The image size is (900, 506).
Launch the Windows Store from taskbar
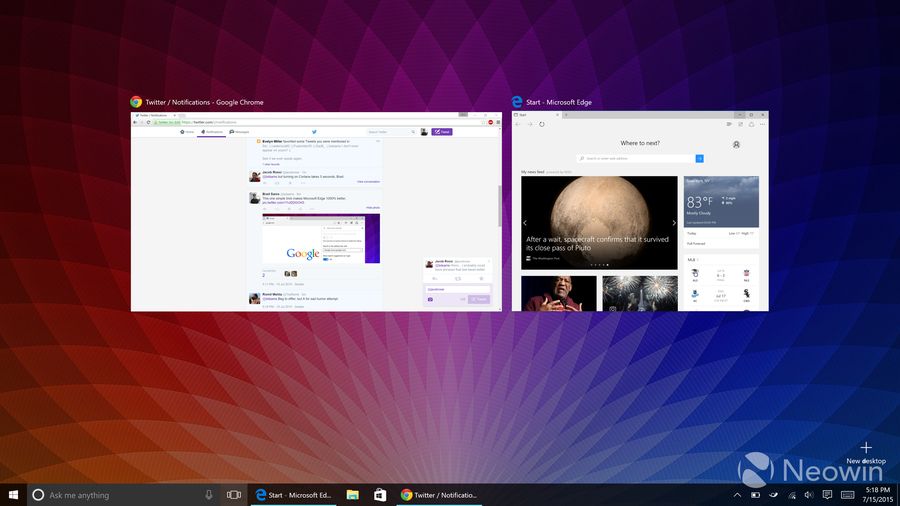pos(380,495)
